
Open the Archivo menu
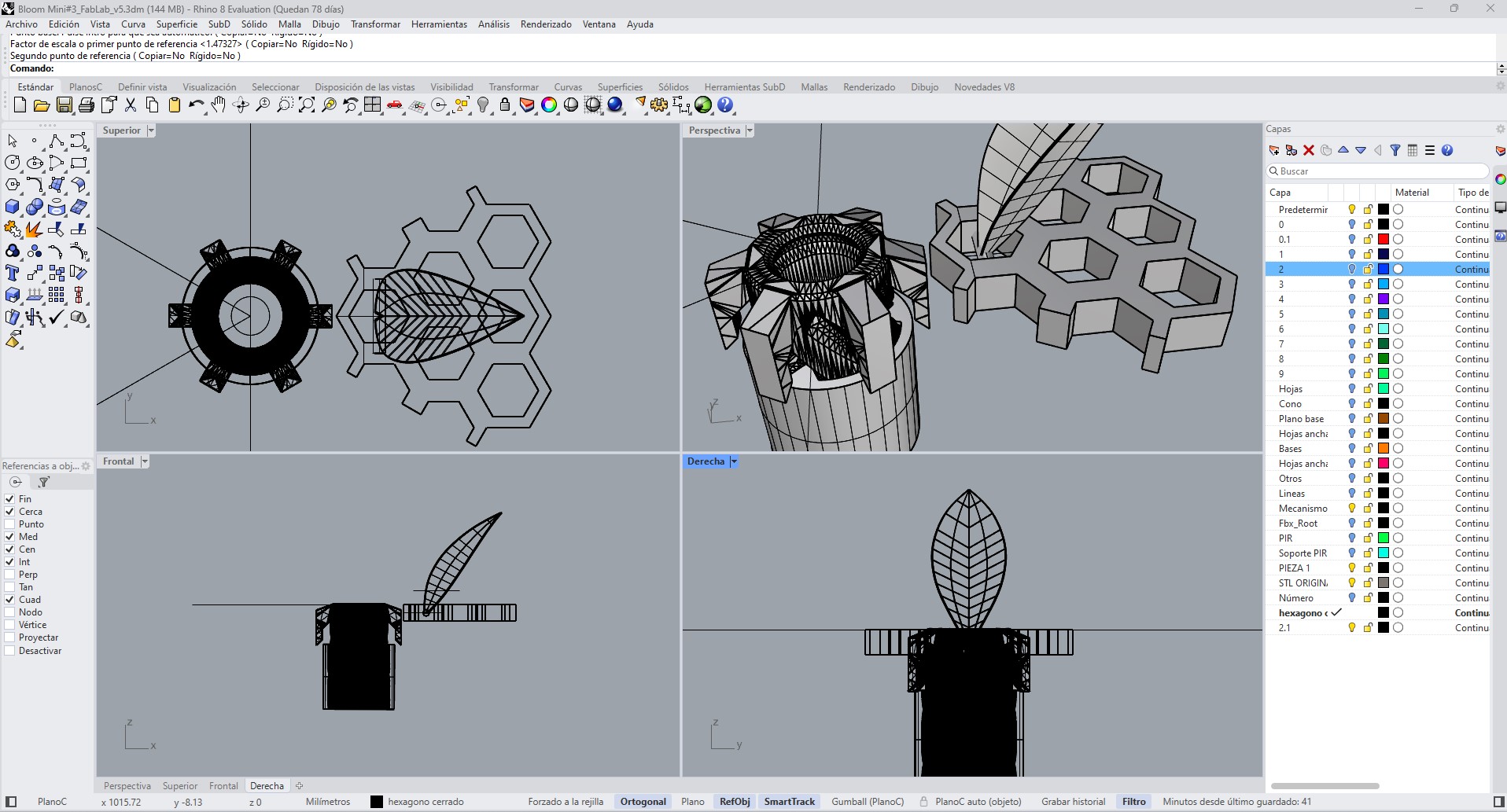pos(21,24)
